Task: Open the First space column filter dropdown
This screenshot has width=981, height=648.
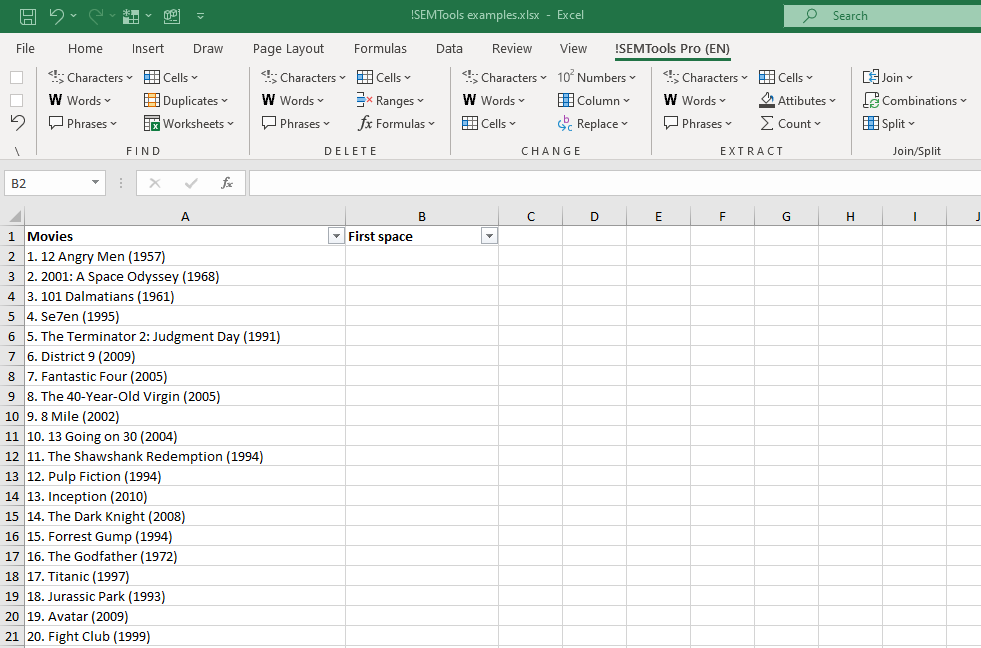Action: tap(489, 236)
